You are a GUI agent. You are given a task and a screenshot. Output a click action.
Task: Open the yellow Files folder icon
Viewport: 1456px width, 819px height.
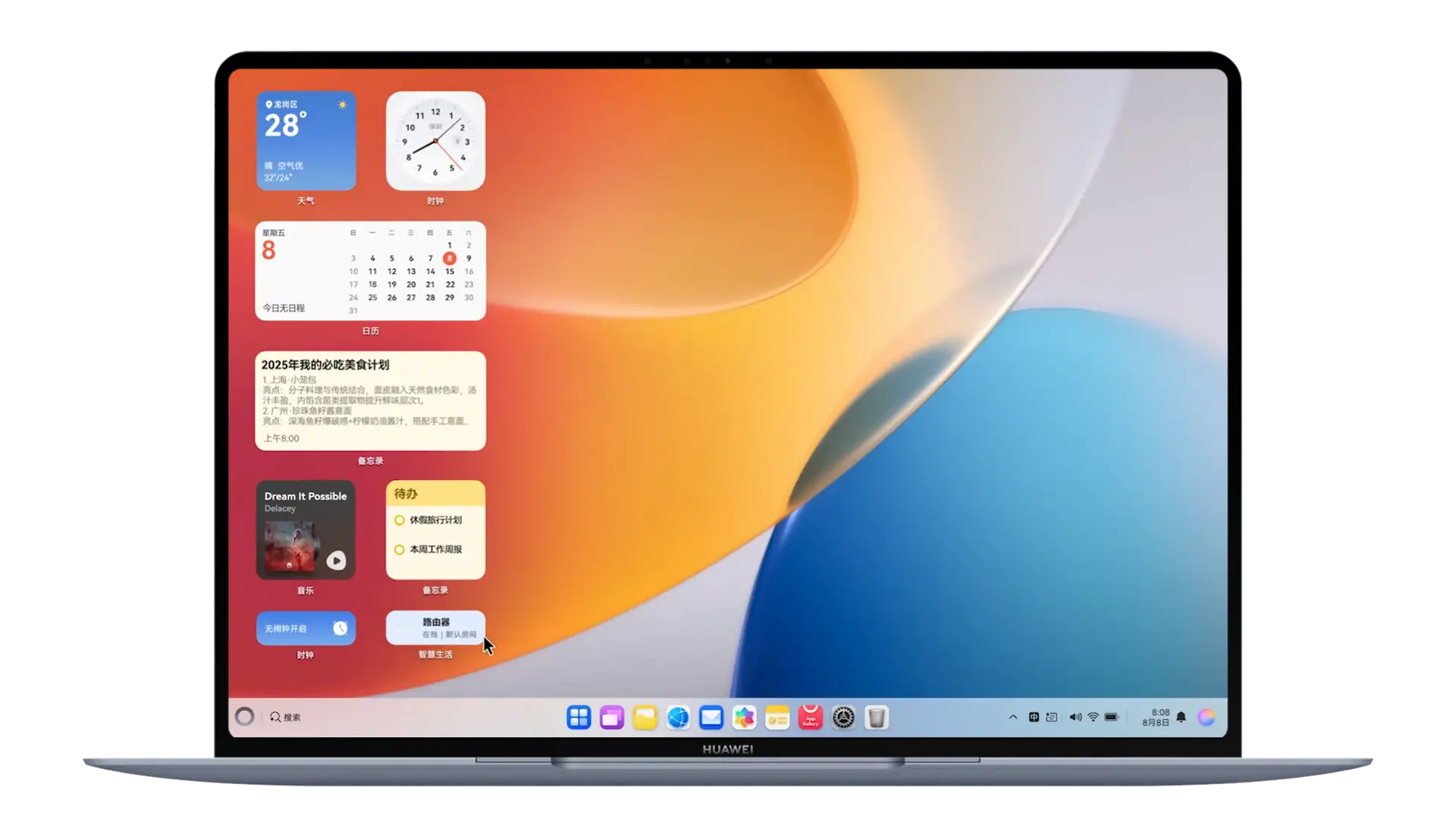coord(645,717)
